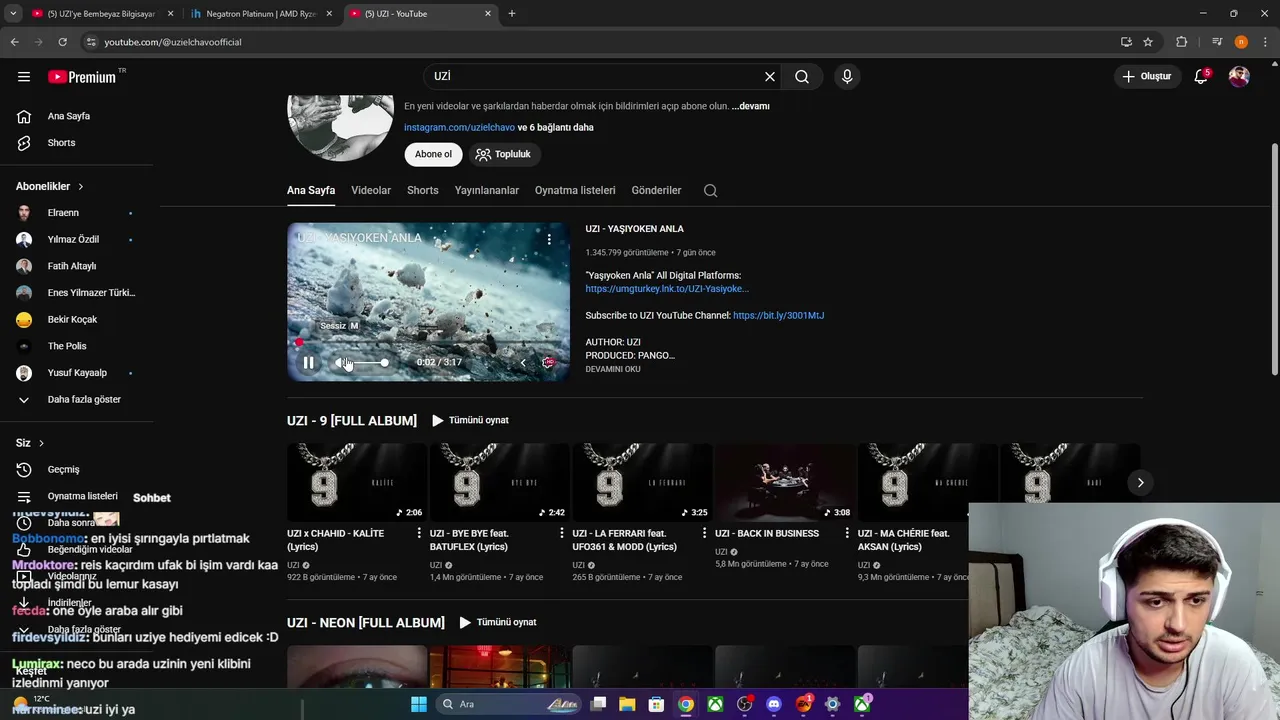
Task: Open the Yusuf Kayaalp subscription
Action: (x=75, y=373)
